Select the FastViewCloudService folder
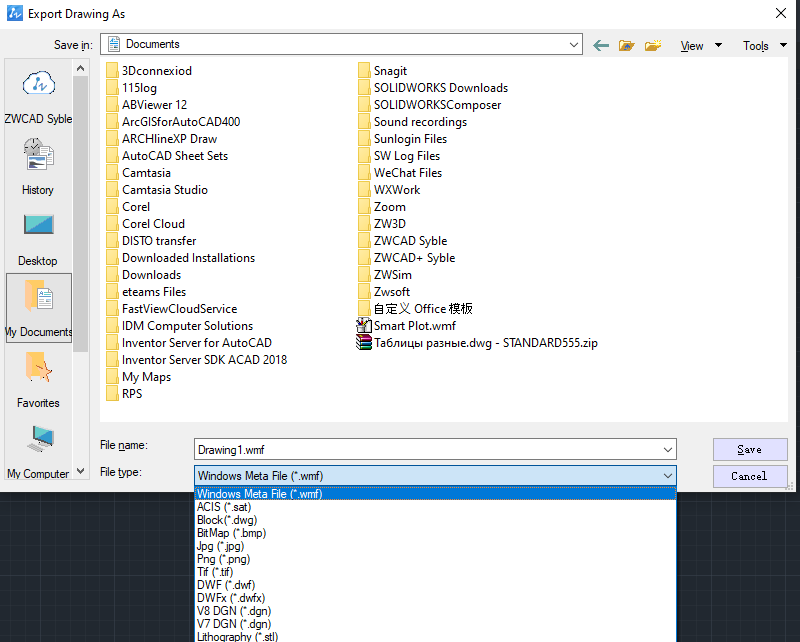The width and height of the screenshot is (800, 642). [172, 309]
